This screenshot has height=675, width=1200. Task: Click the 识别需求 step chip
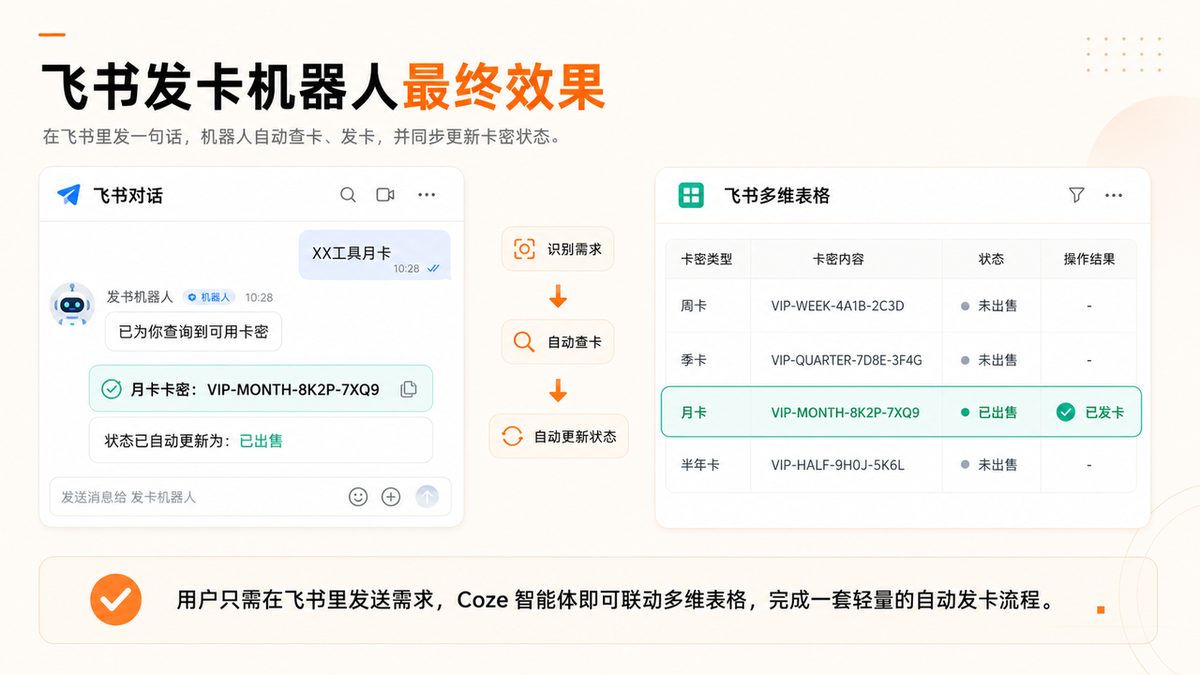tap(558, 249)
